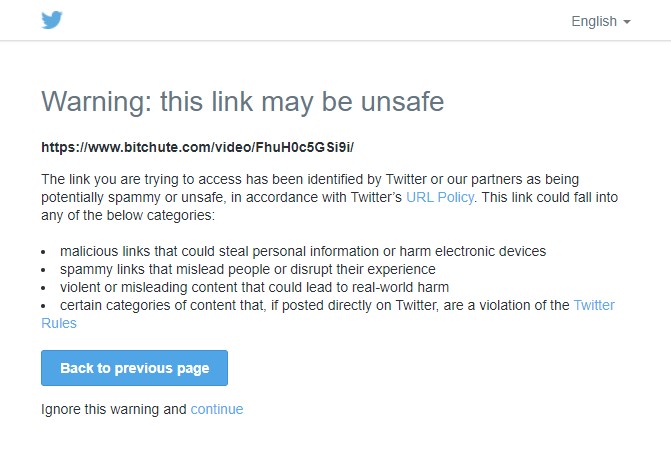Click the bullet dot before 'violent or misleading'
Screen dimensions: 671x472
45,288
